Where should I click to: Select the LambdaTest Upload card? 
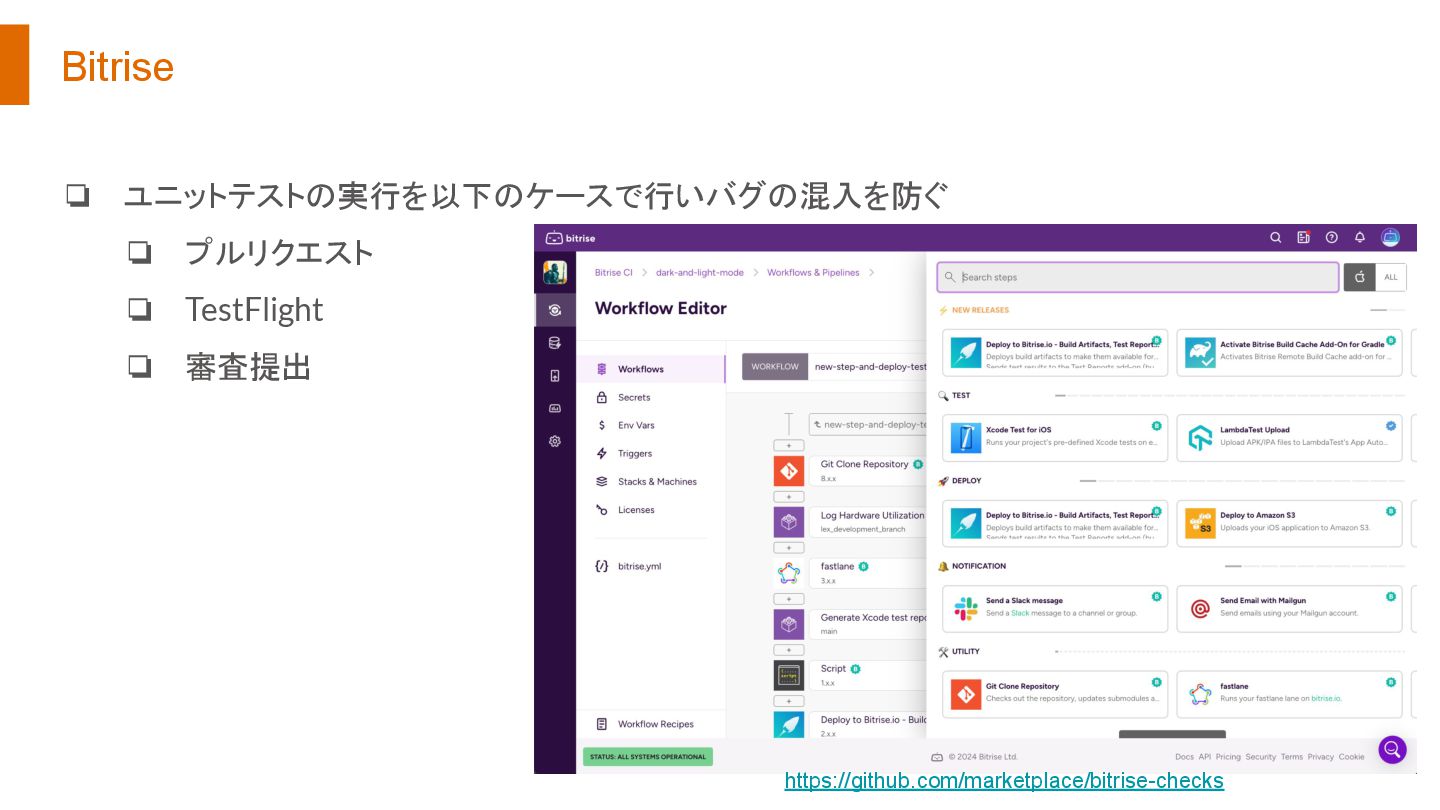(x=1290, y=438)
